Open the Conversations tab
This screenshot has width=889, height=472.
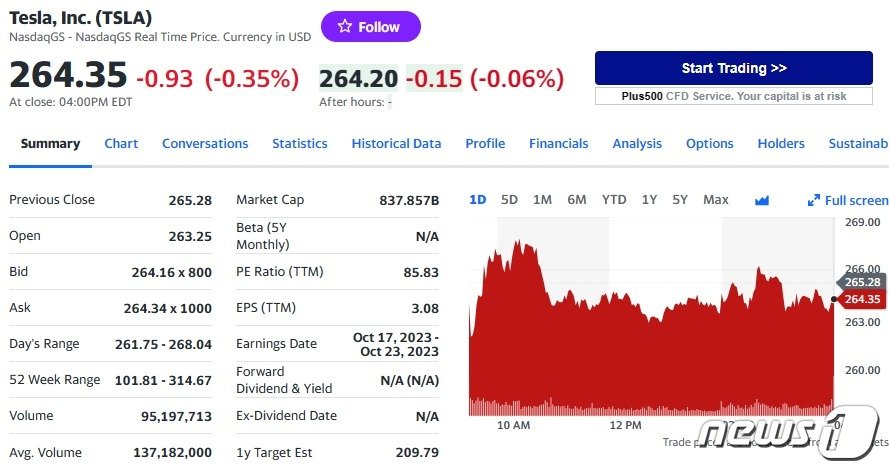click(x=205, y=144)
